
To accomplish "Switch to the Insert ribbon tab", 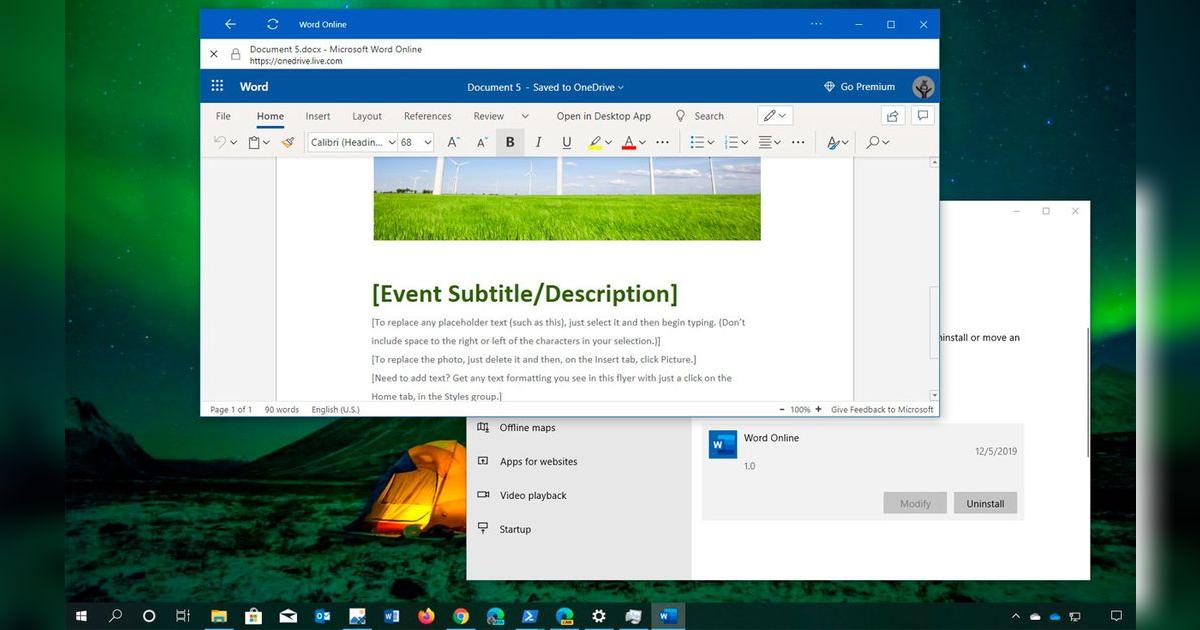I will coord(317,116).
